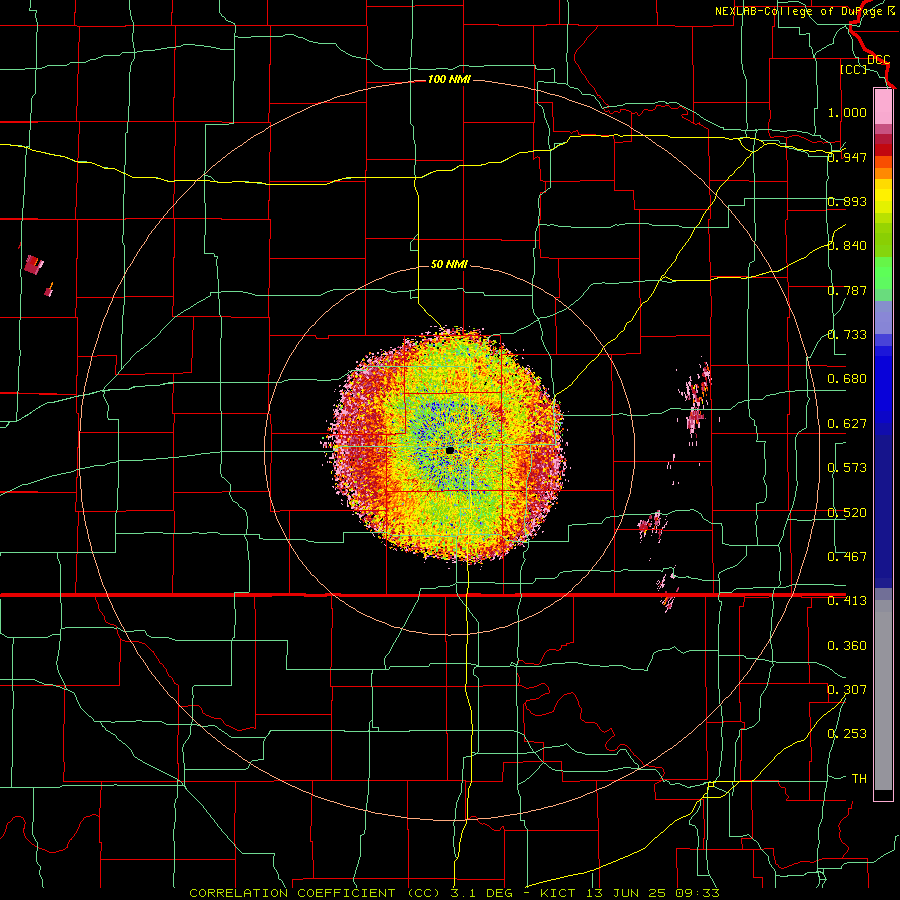Pick the bright green segment of the color bar

click(883, 273)
